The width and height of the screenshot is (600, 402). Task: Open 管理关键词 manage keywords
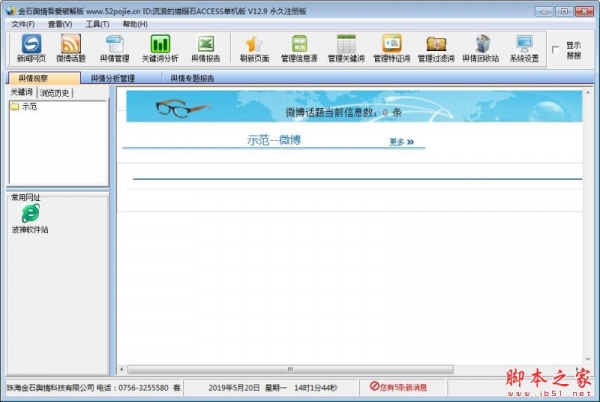click(346, 49)
